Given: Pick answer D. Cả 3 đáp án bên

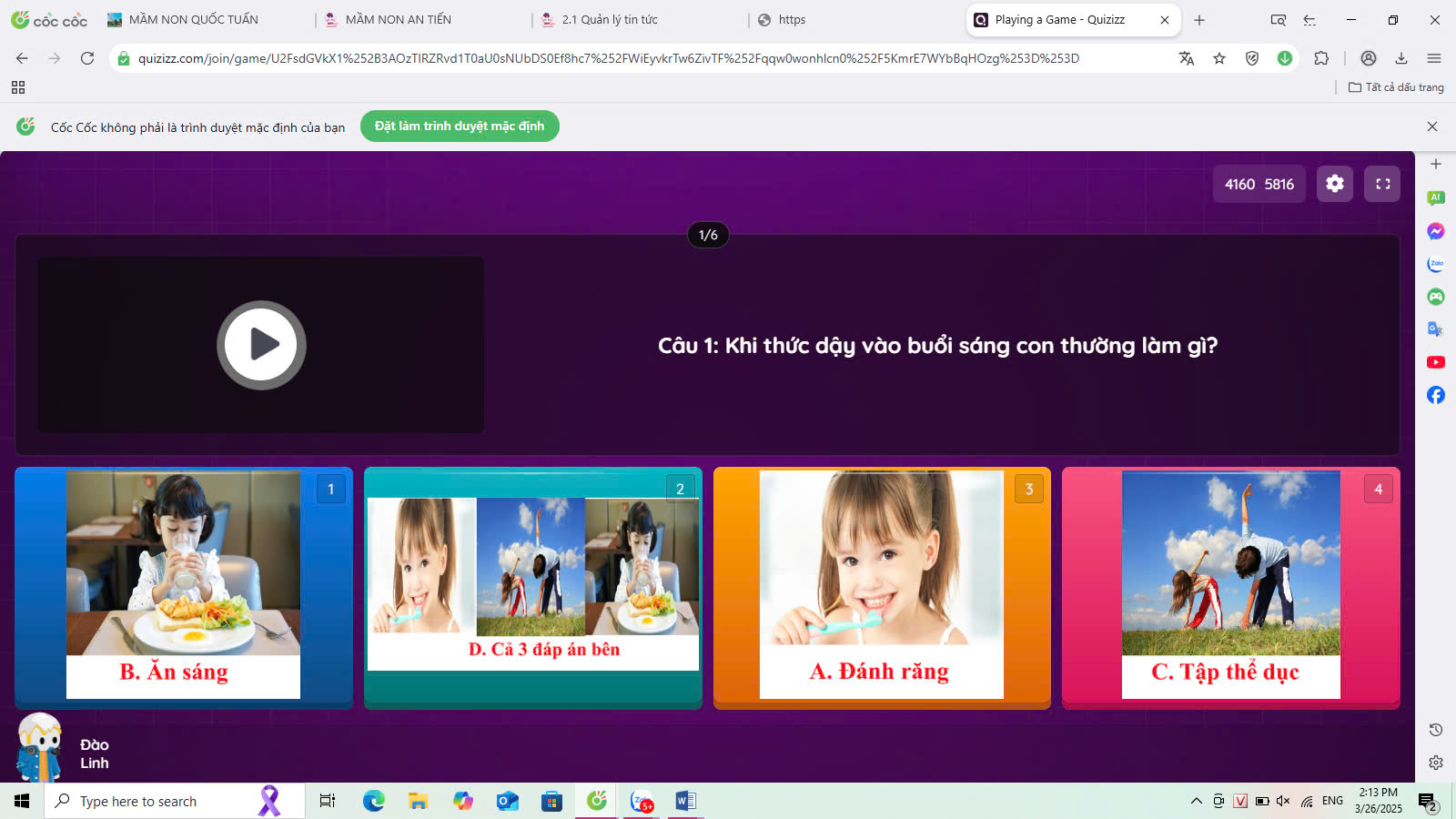Looking at the screenshot, I should 532,587.
